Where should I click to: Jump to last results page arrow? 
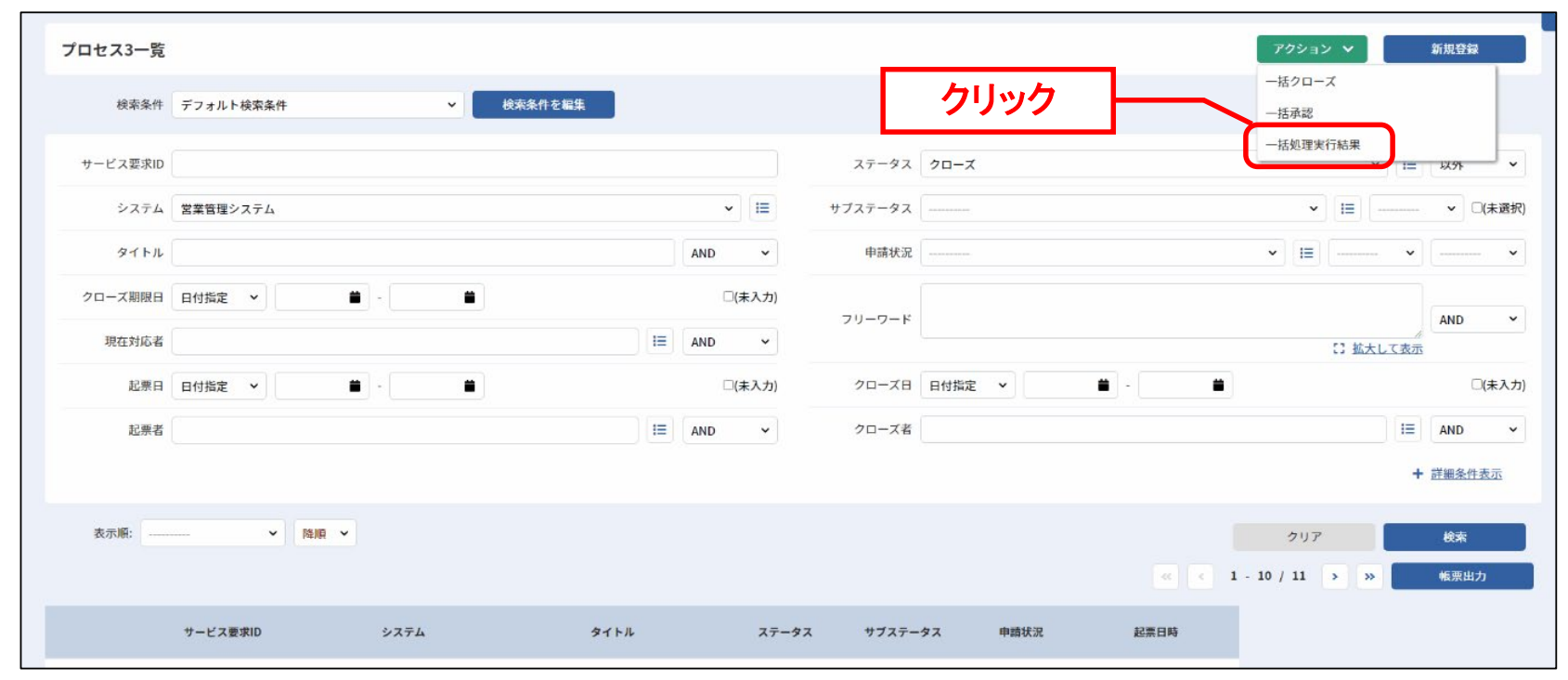tap(1369, 576)
